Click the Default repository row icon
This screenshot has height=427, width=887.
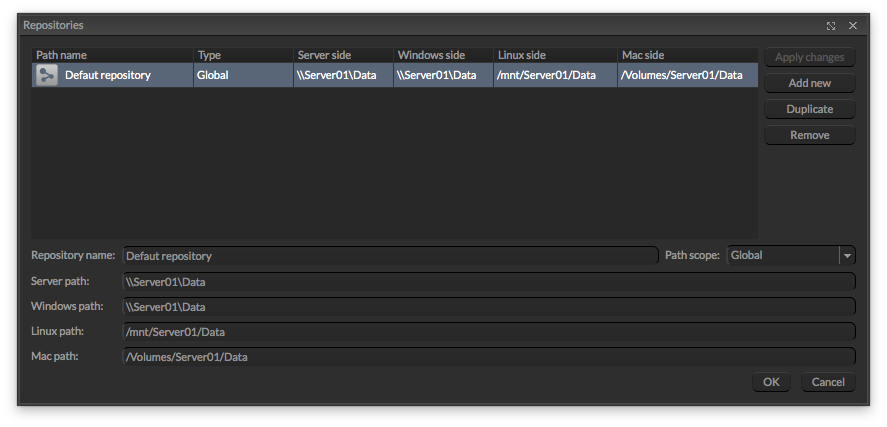(46, 75)
